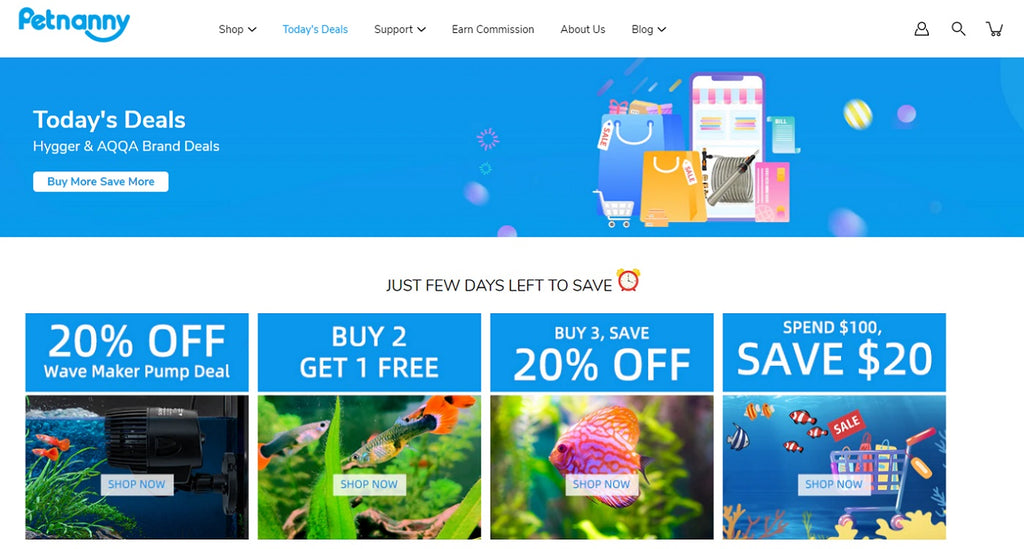Click the Today's Deals banner heading
Image resolution: width=1024 pixels, height=549 pixels.
point(109,119)
